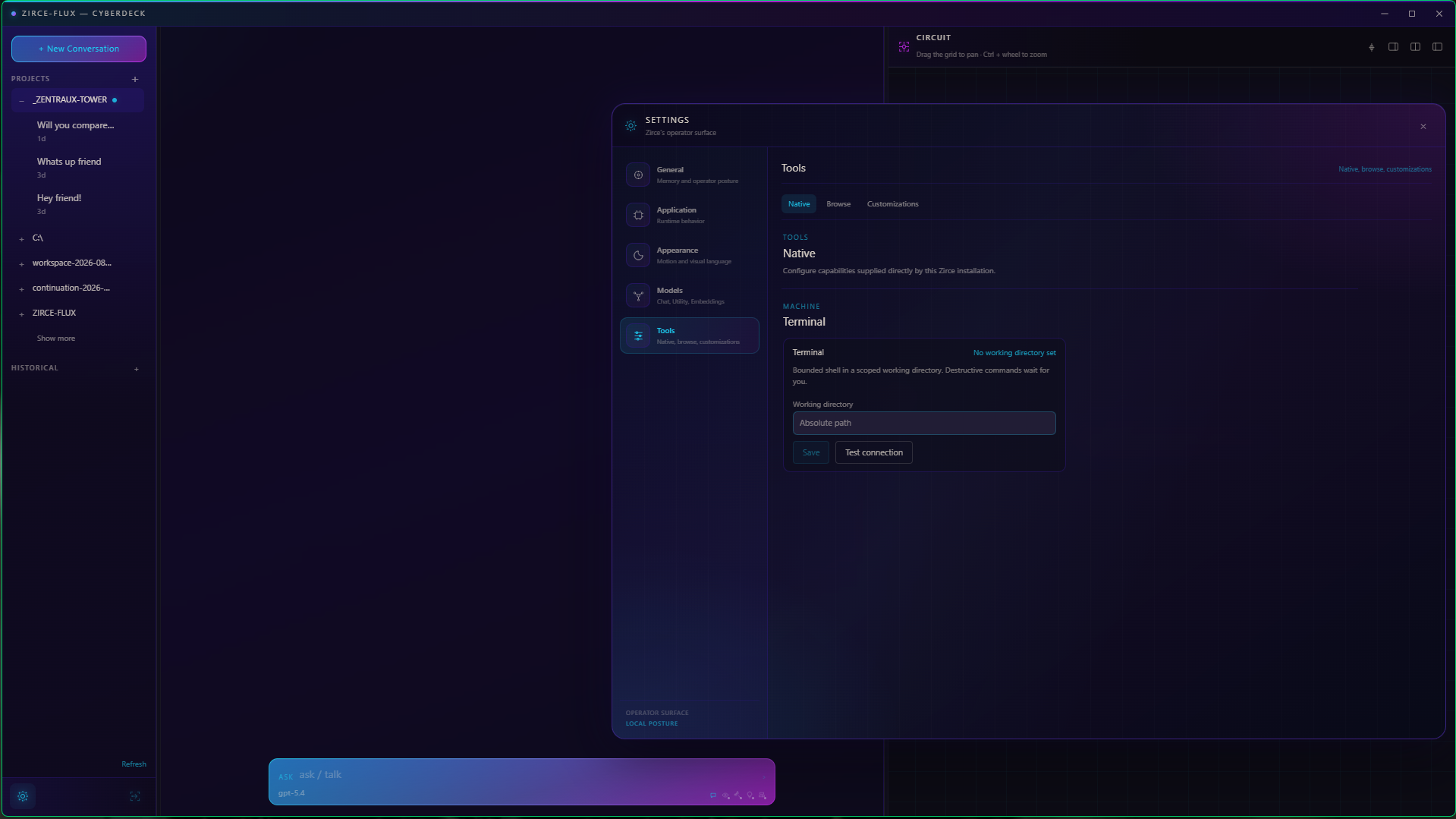Click the Circuit panel crosshair icon
The width and height of the screenshot is (1456, 819).
click(904, 46)
